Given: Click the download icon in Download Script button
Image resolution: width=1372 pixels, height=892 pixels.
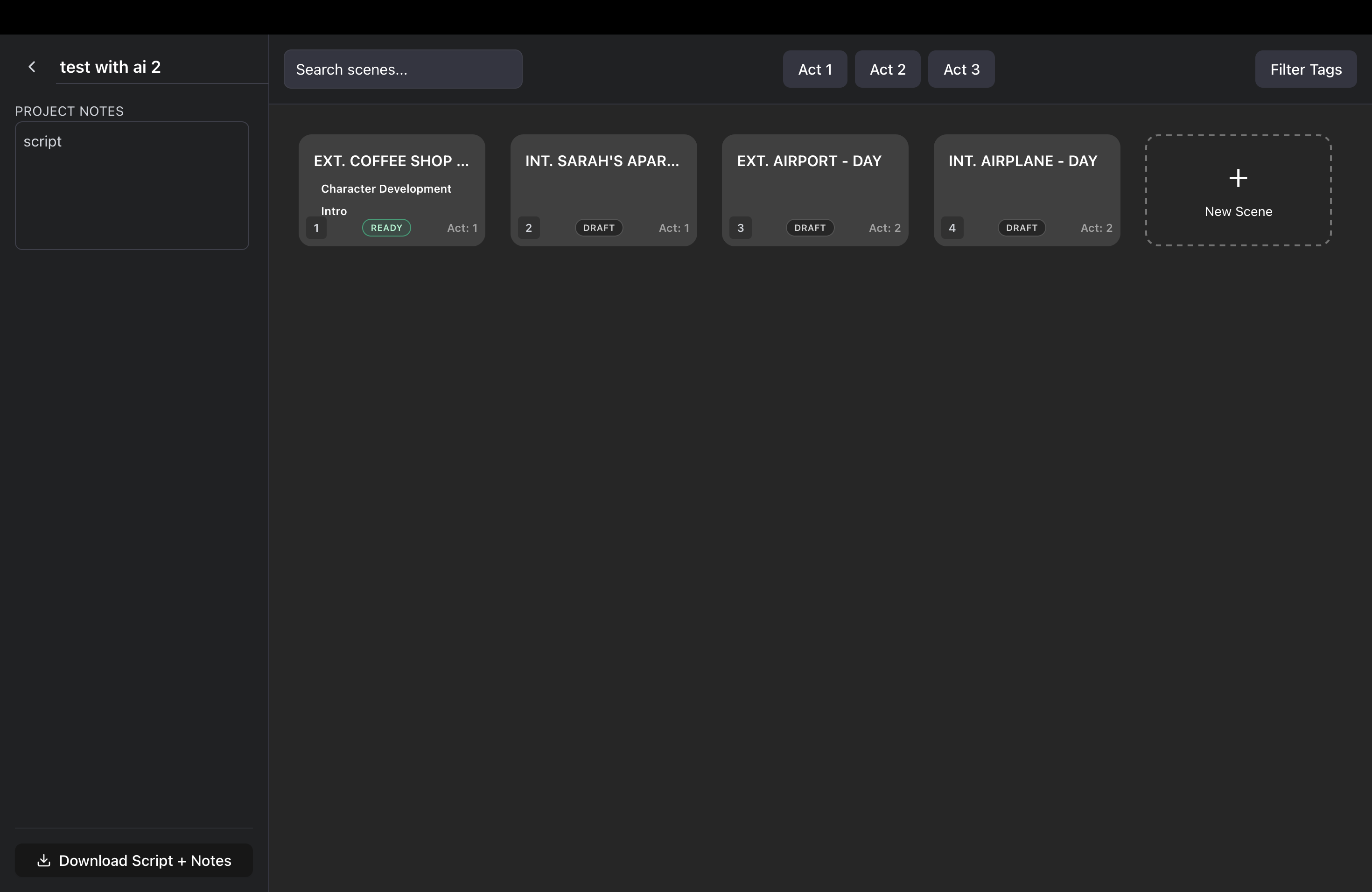Looking at the screenshot, I should 43,860.
